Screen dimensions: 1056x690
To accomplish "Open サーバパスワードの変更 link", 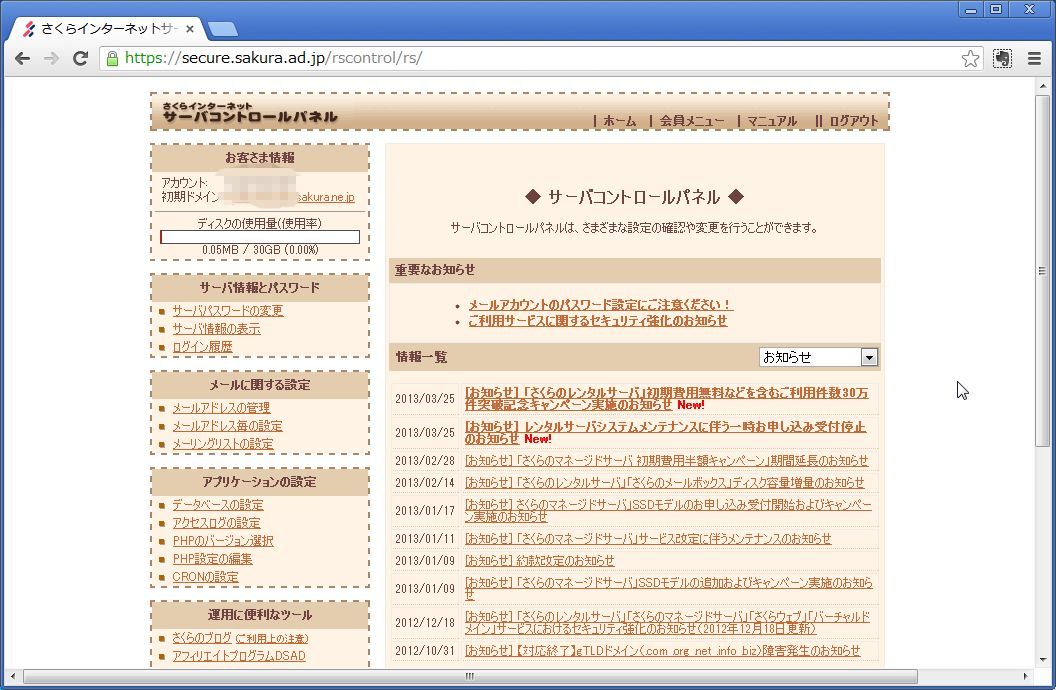I will (228, 311).
